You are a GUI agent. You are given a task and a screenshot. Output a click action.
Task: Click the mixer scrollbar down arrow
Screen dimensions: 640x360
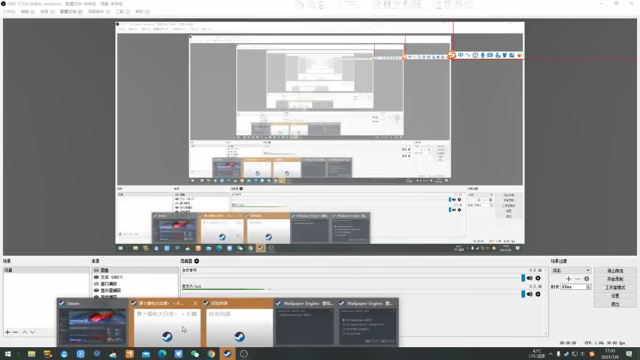(x=546, y=334)
